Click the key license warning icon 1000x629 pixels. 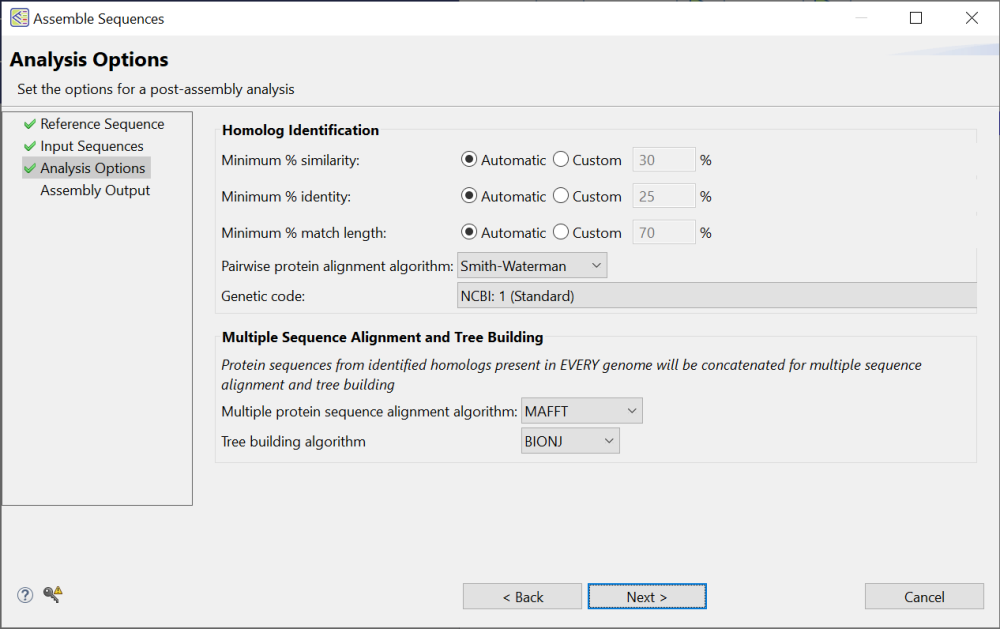click(50, 594)
